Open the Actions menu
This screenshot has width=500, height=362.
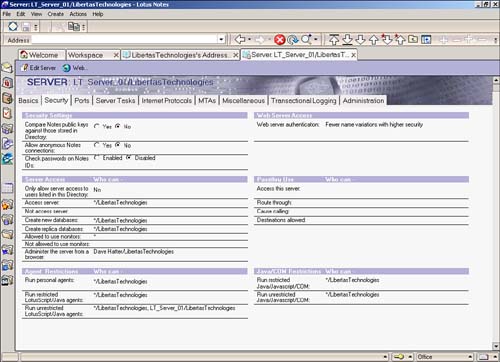click(x=78, y=14)
